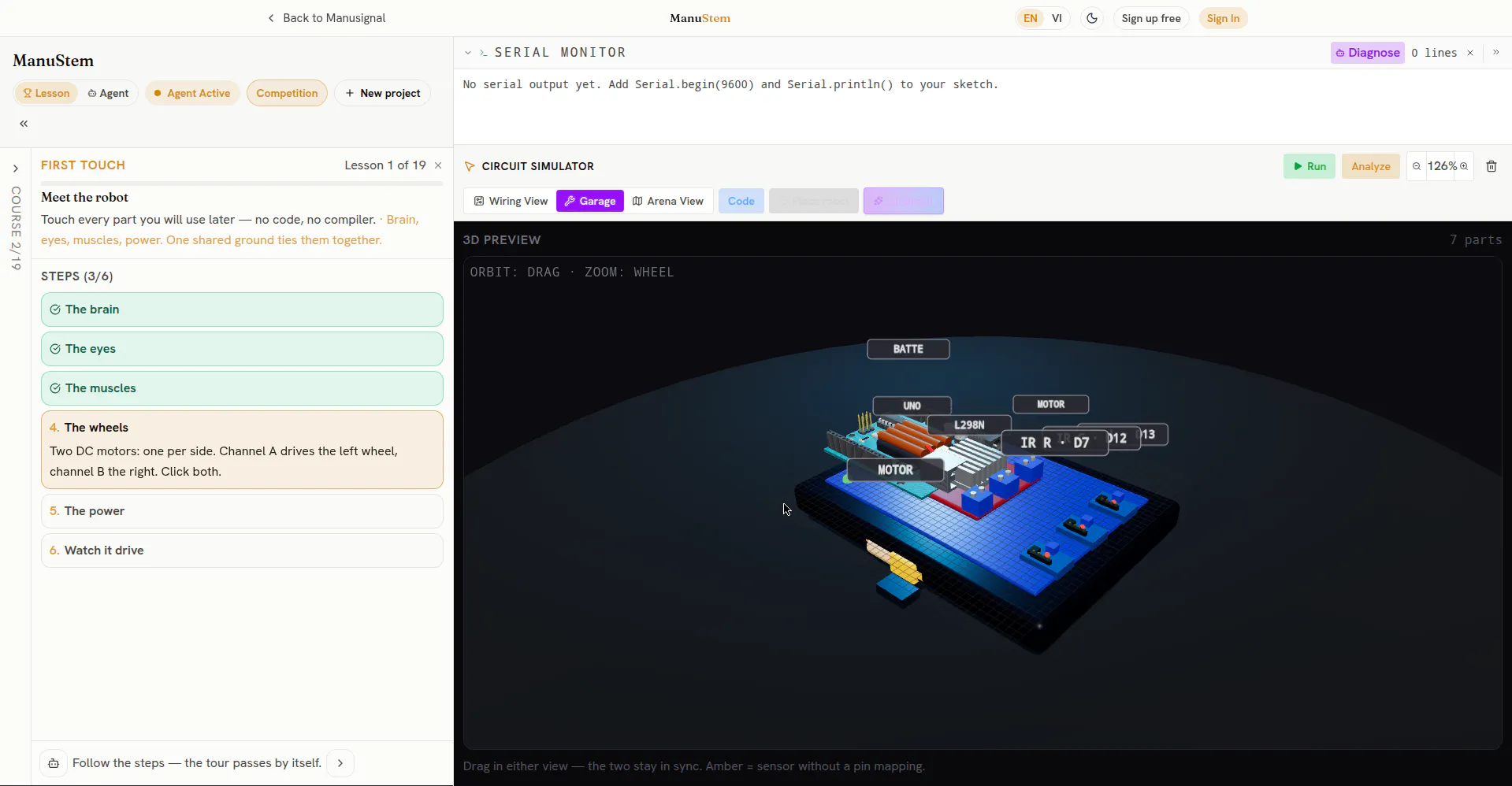Open step 5 'The power'

[242, 511]
